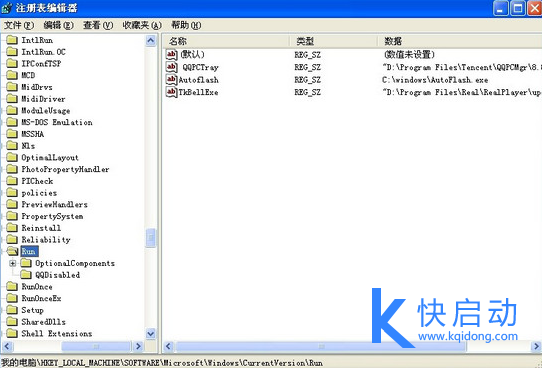The height and width of the screenshot is (368, 542).
Task: Select the Shell Extensions key
Action: pyautogui.click(x=57, y=334)
